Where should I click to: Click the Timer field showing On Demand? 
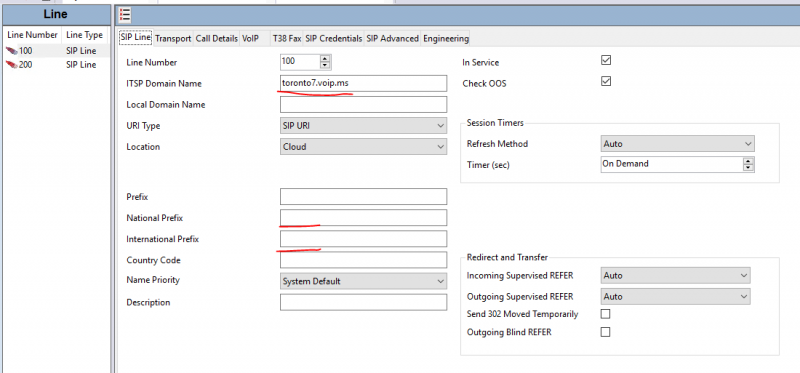click(x=672, y=164)
